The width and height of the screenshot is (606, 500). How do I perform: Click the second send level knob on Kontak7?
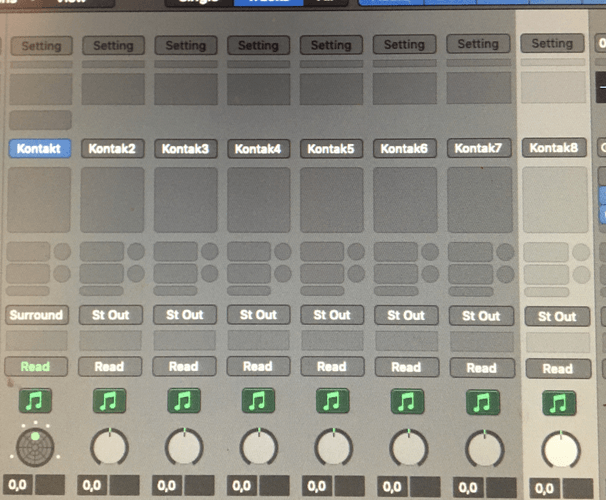tap(506, 274)
